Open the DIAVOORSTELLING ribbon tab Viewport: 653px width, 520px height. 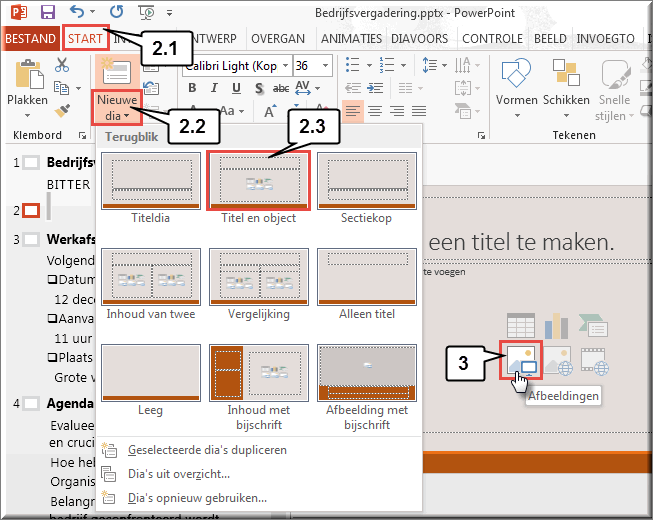[419, 39]
